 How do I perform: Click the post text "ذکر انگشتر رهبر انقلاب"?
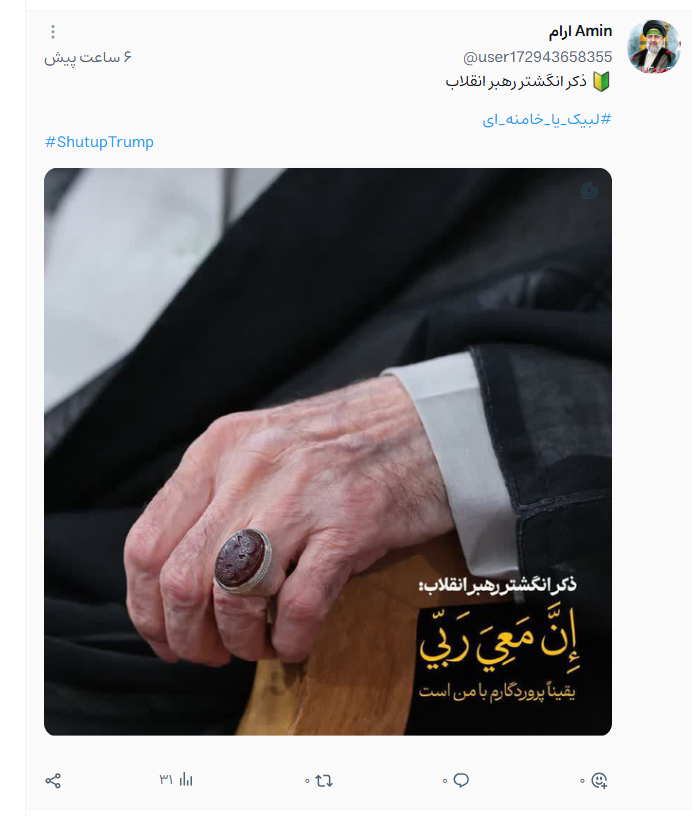point(516,82)
